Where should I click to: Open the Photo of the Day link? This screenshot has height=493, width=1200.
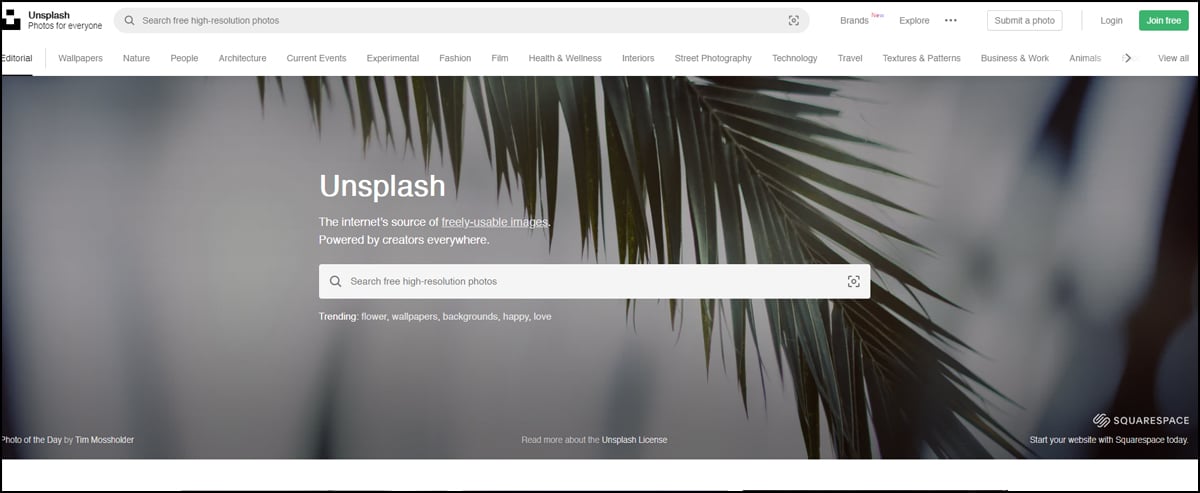[31, 439]
